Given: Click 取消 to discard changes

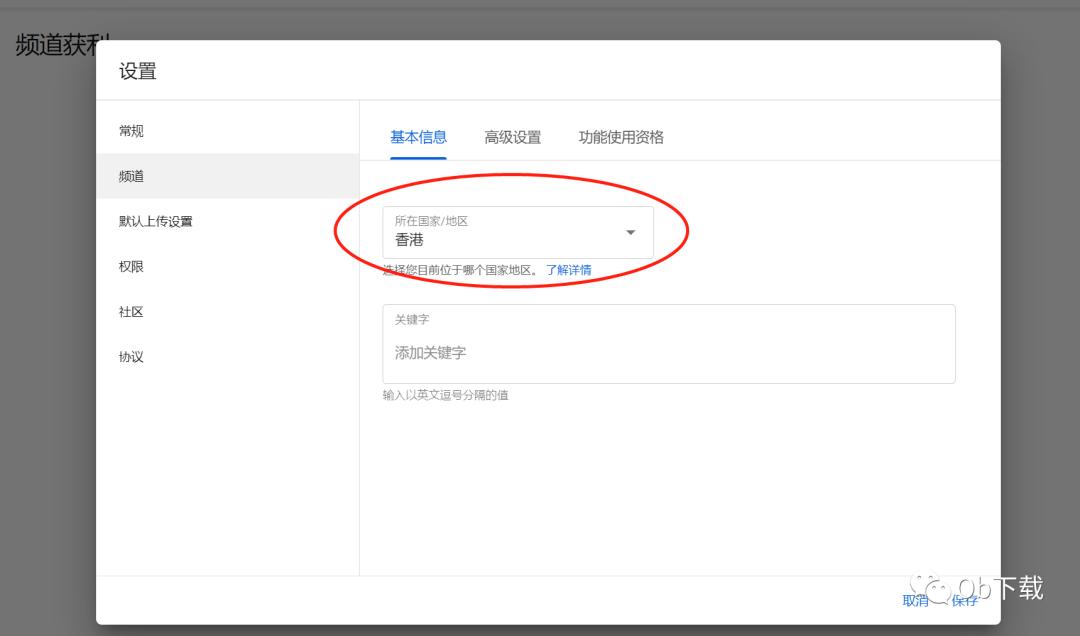Looking at the screenshot, I should tap(915, 600).
